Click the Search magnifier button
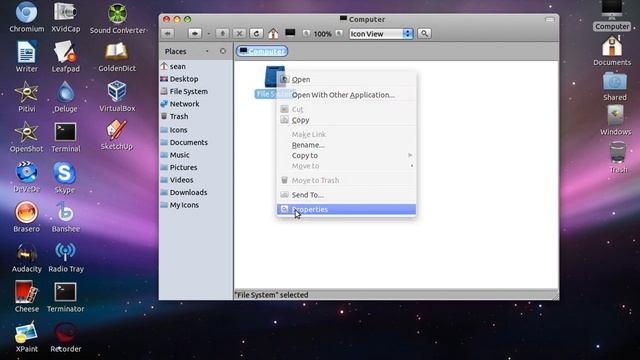The height and width of the screenshot is (360, 640). click(424, 33)
